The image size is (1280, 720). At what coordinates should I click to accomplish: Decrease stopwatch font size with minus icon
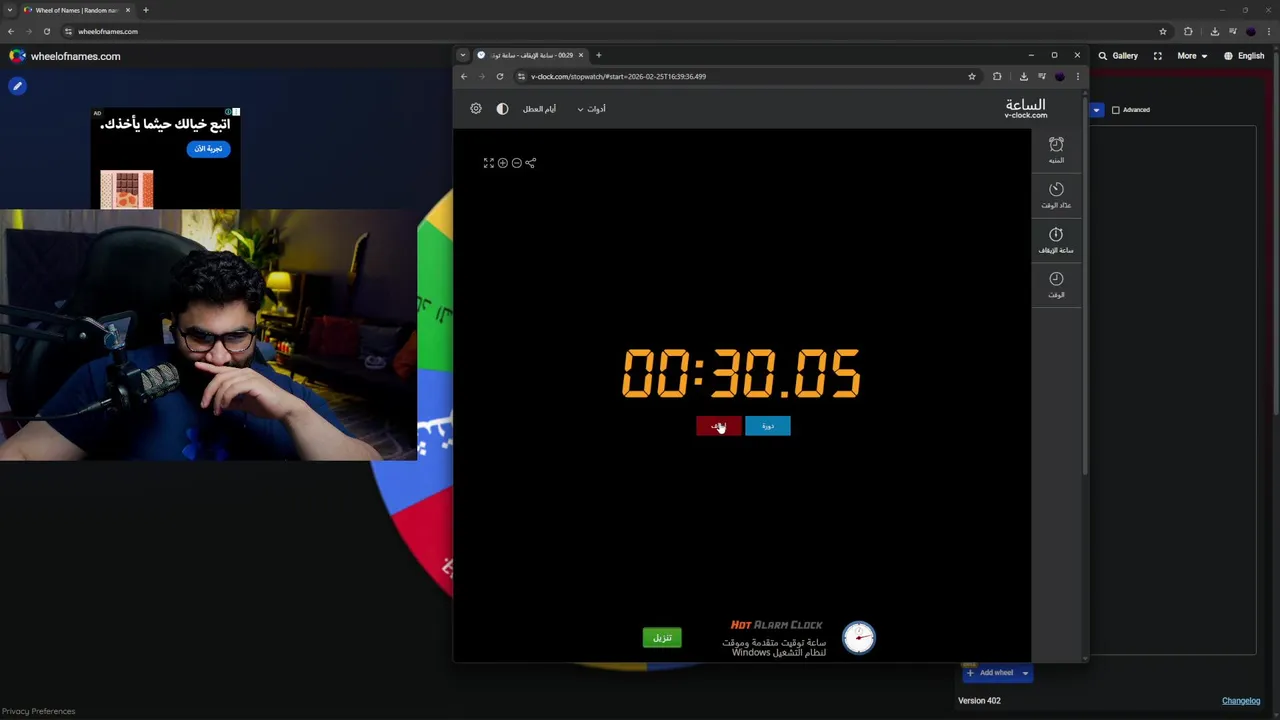(x=517, y=163)
